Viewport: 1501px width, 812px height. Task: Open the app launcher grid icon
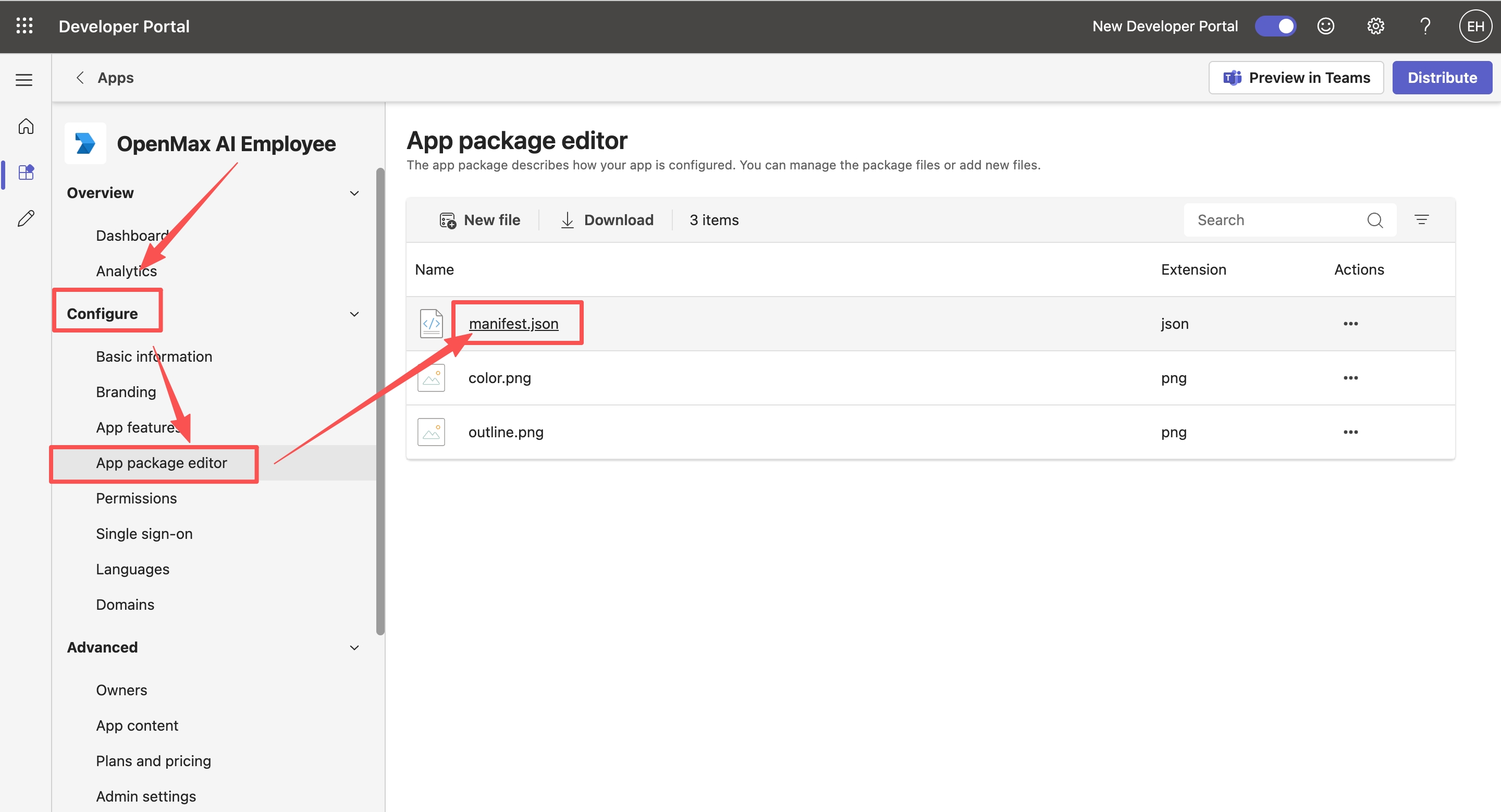click(x=24, y=26)
